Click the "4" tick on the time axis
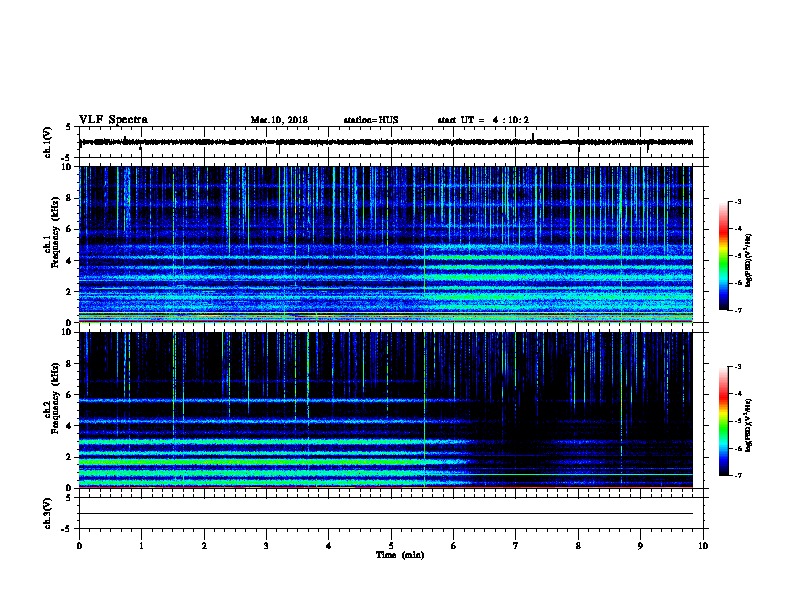Image resolution: width=792 pixels, height=612 pixels. click(329, 546)
